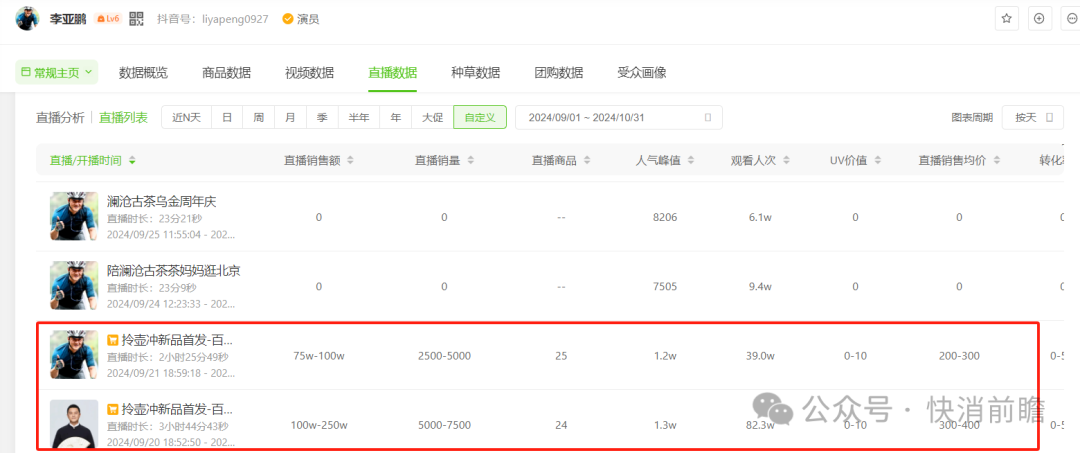Select the 周 period option
The width and height of the screenshot is (1080, 453).
pos(258,118)
